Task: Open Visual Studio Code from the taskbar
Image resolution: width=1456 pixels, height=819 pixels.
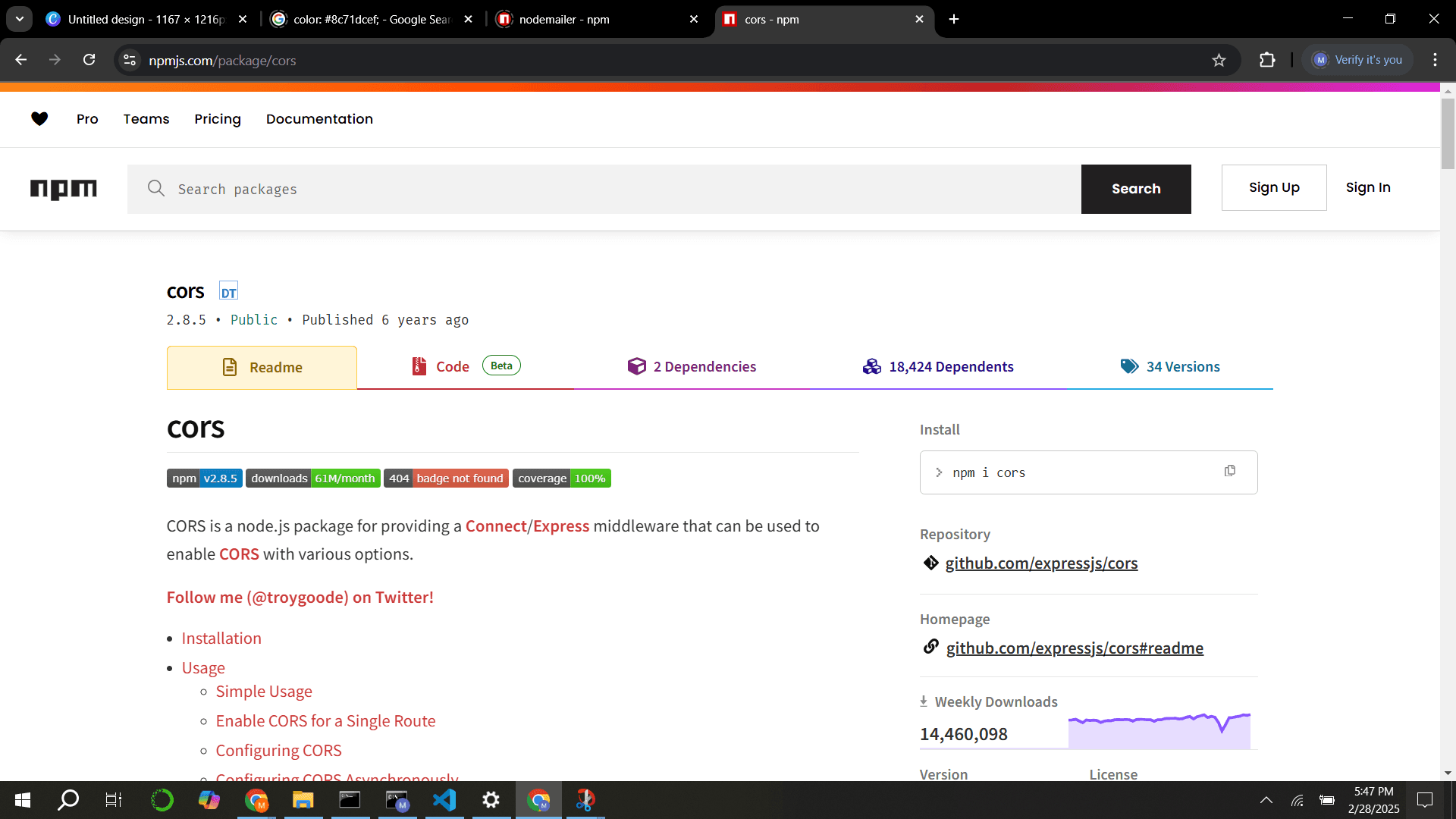Action: (x=444, y=800)
